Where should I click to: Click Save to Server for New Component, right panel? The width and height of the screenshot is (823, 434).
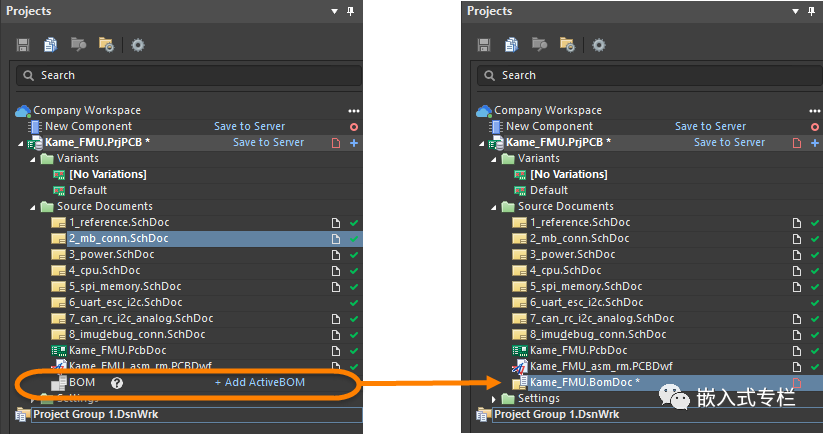710,126
